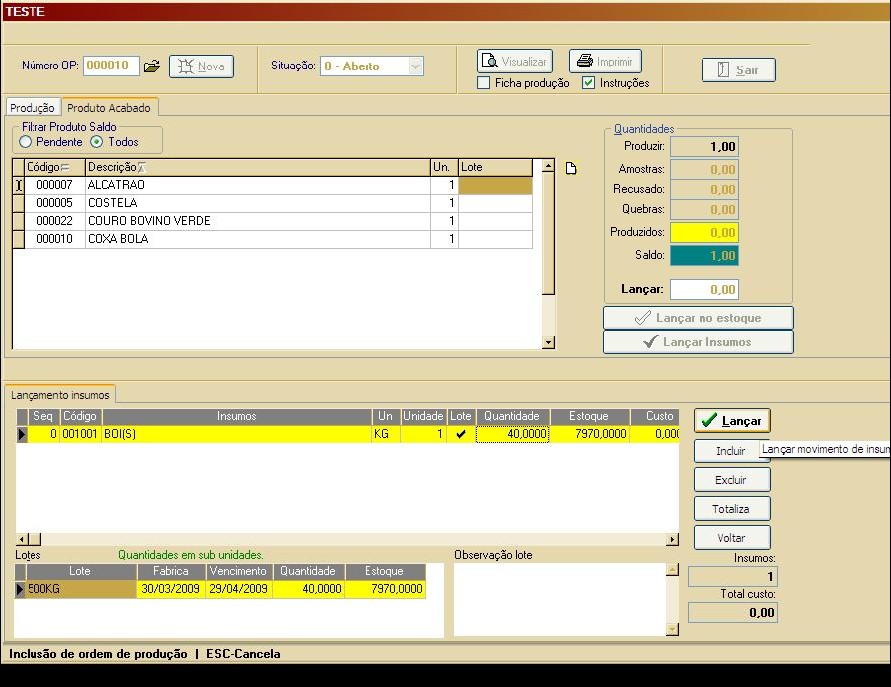Click the Insumos count field

coord(732,577)
